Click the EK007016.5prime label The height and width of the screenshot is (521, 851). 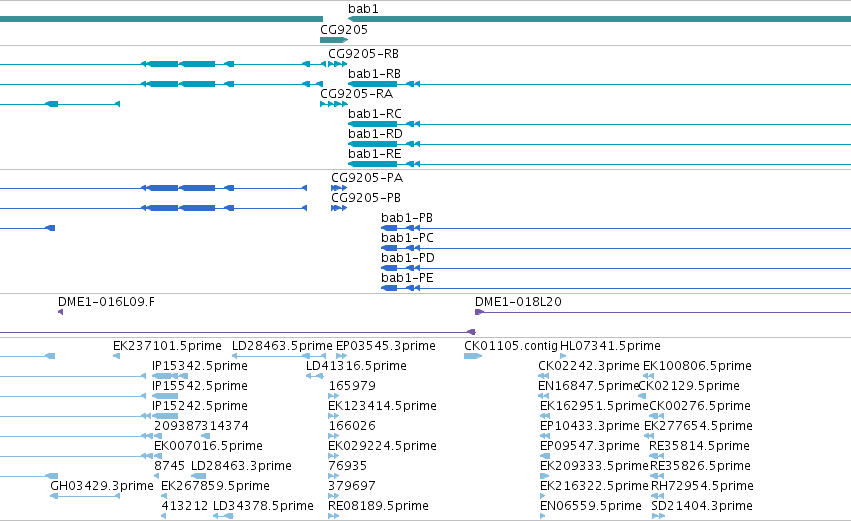tap(208, 447)
